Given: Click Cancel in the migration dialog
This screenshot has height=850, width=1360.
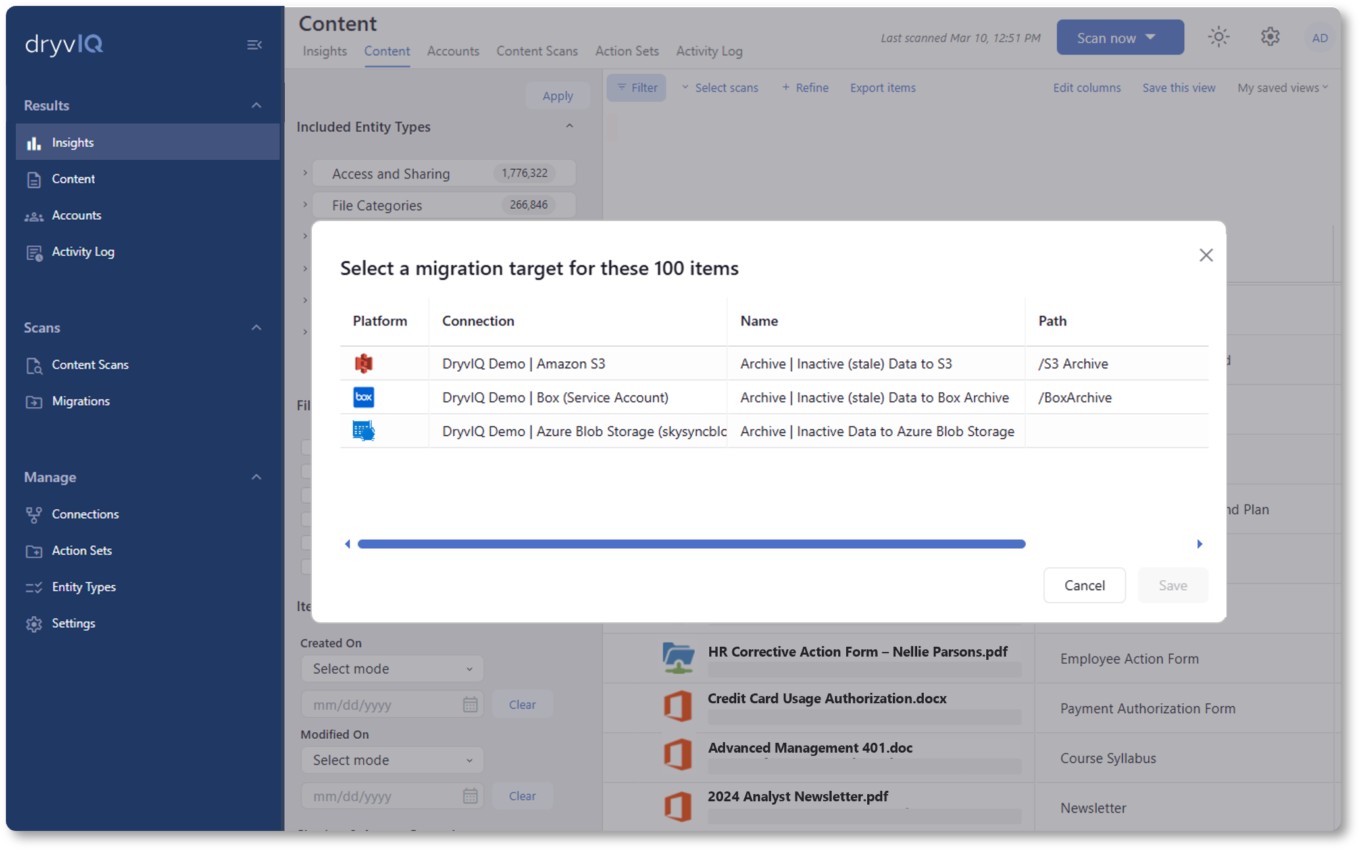Looking at the screenshot, I should (1084, 586).
